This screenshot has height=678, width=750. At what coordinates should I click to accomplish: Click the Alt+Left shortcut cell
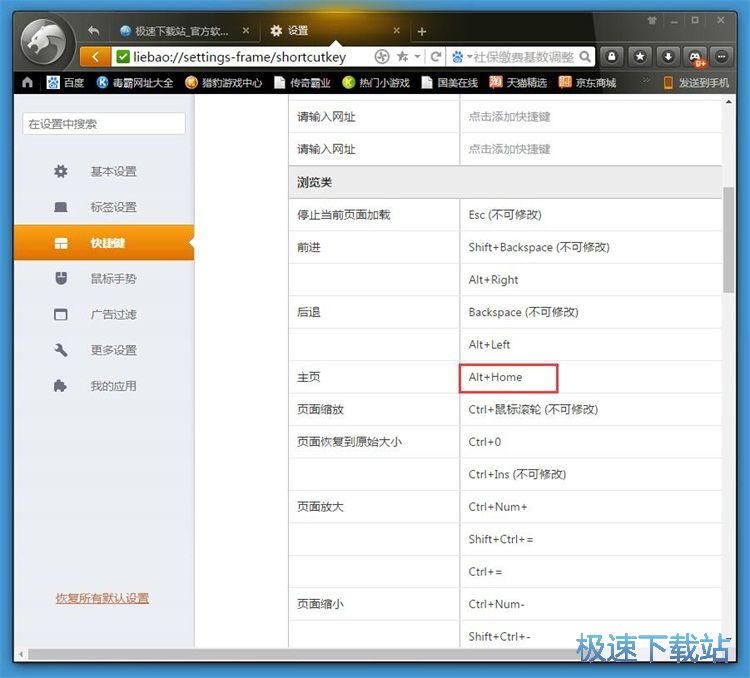(591, 345)
